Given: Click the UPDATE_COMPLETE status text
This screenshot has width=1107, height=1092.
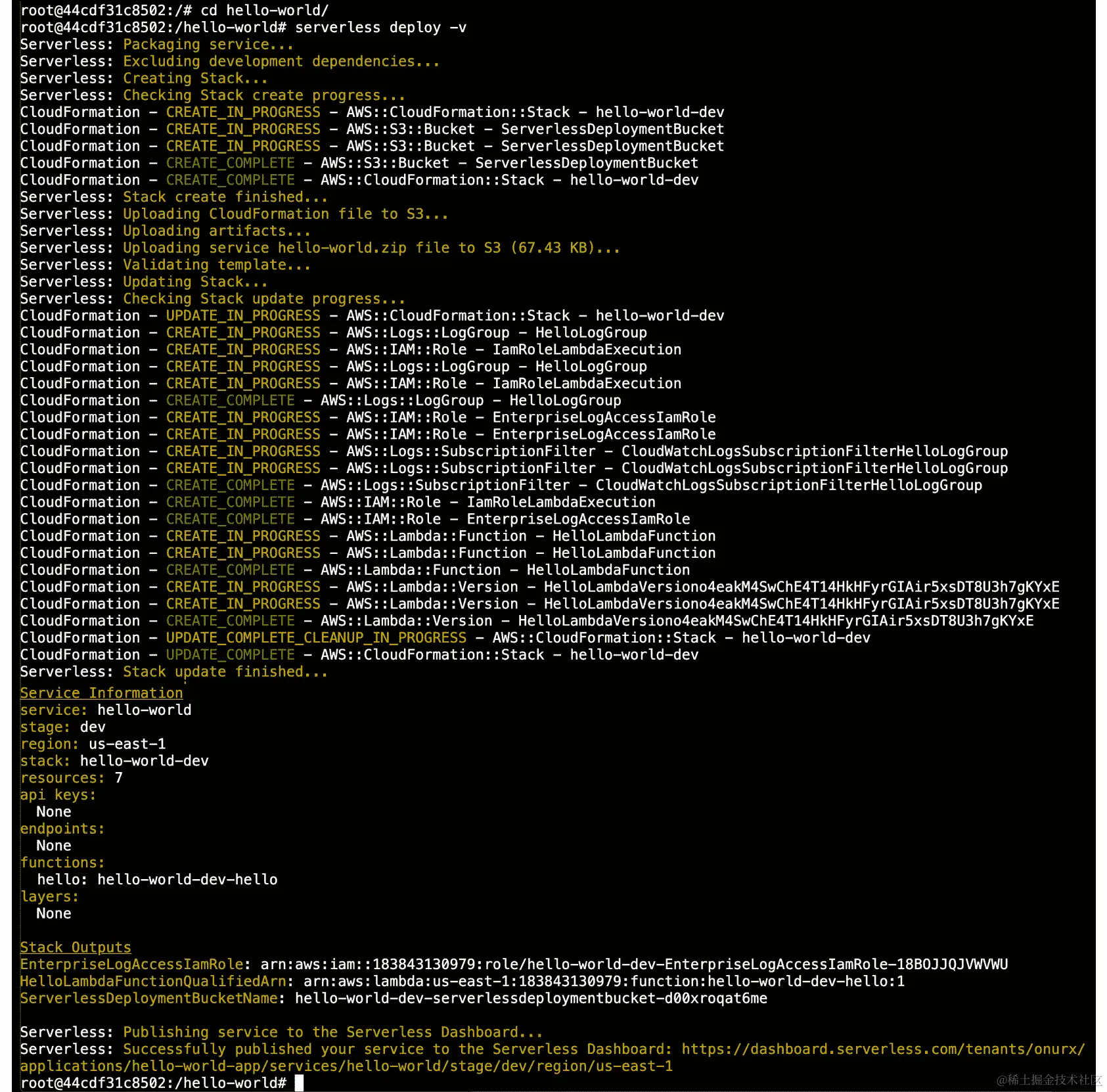Looking at the screenshot, I should tap(229, 654).
